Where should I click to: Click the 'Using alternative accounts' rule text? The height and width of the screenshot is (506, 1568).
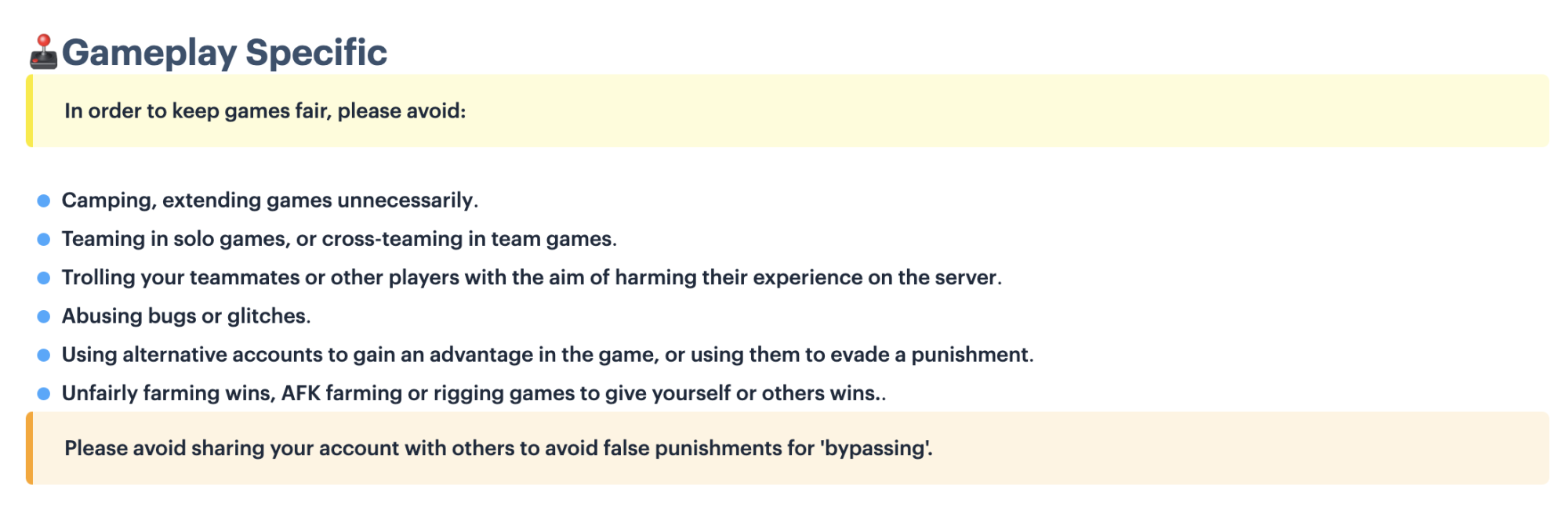[548, 354]
